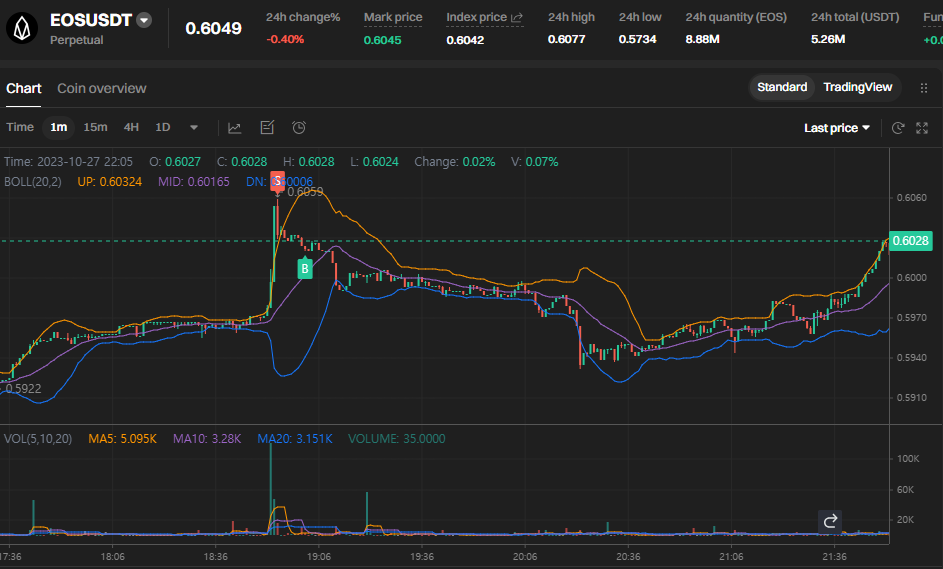The width and height of the screenshot is (943, 569).
Task: Click the EOS coin logo icon
Action: pyautogui.click(x=22, y=28)
